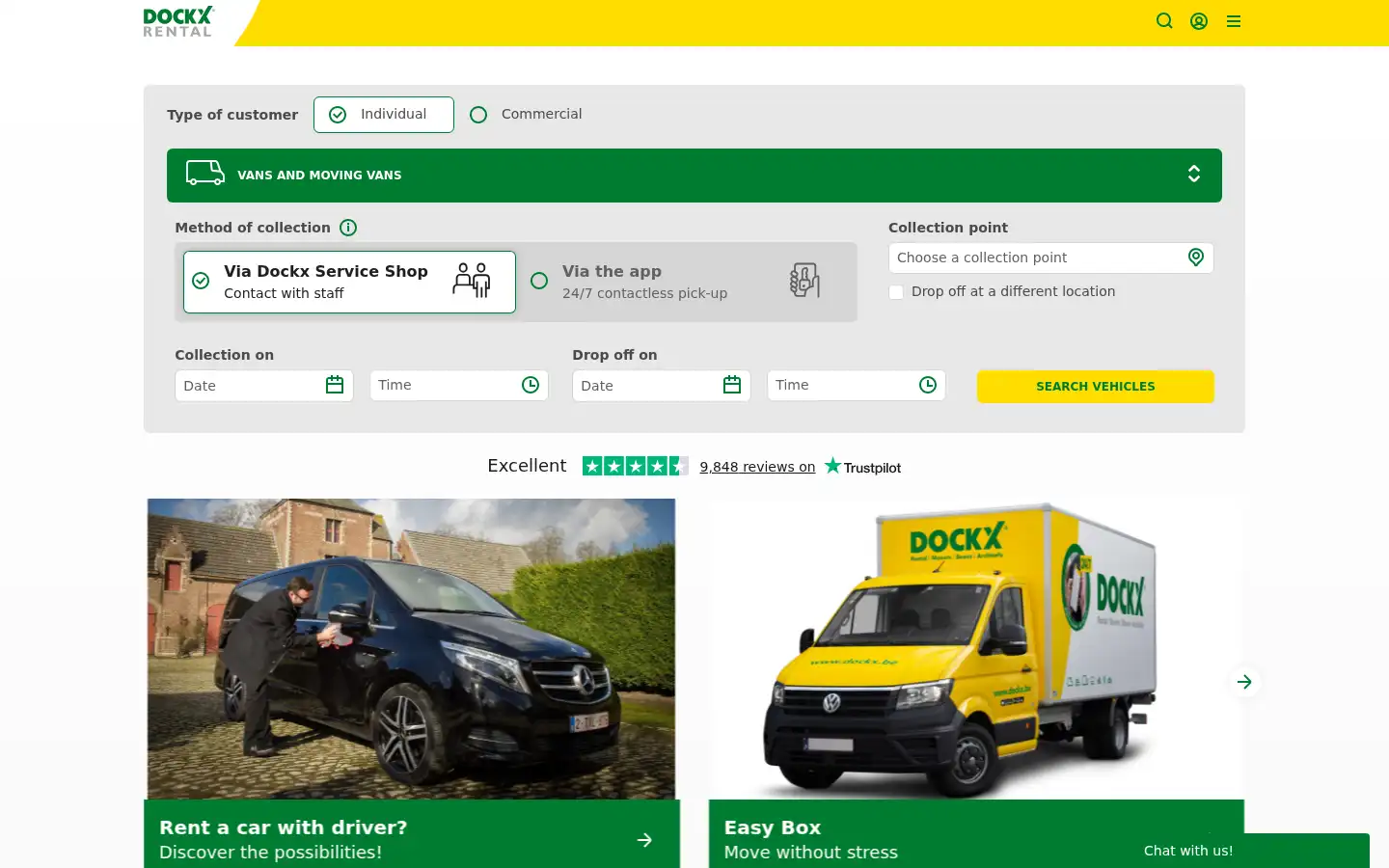Tick Drop off at a different location
Viewport: 1389px width, 868px height.
pos(896,292)
